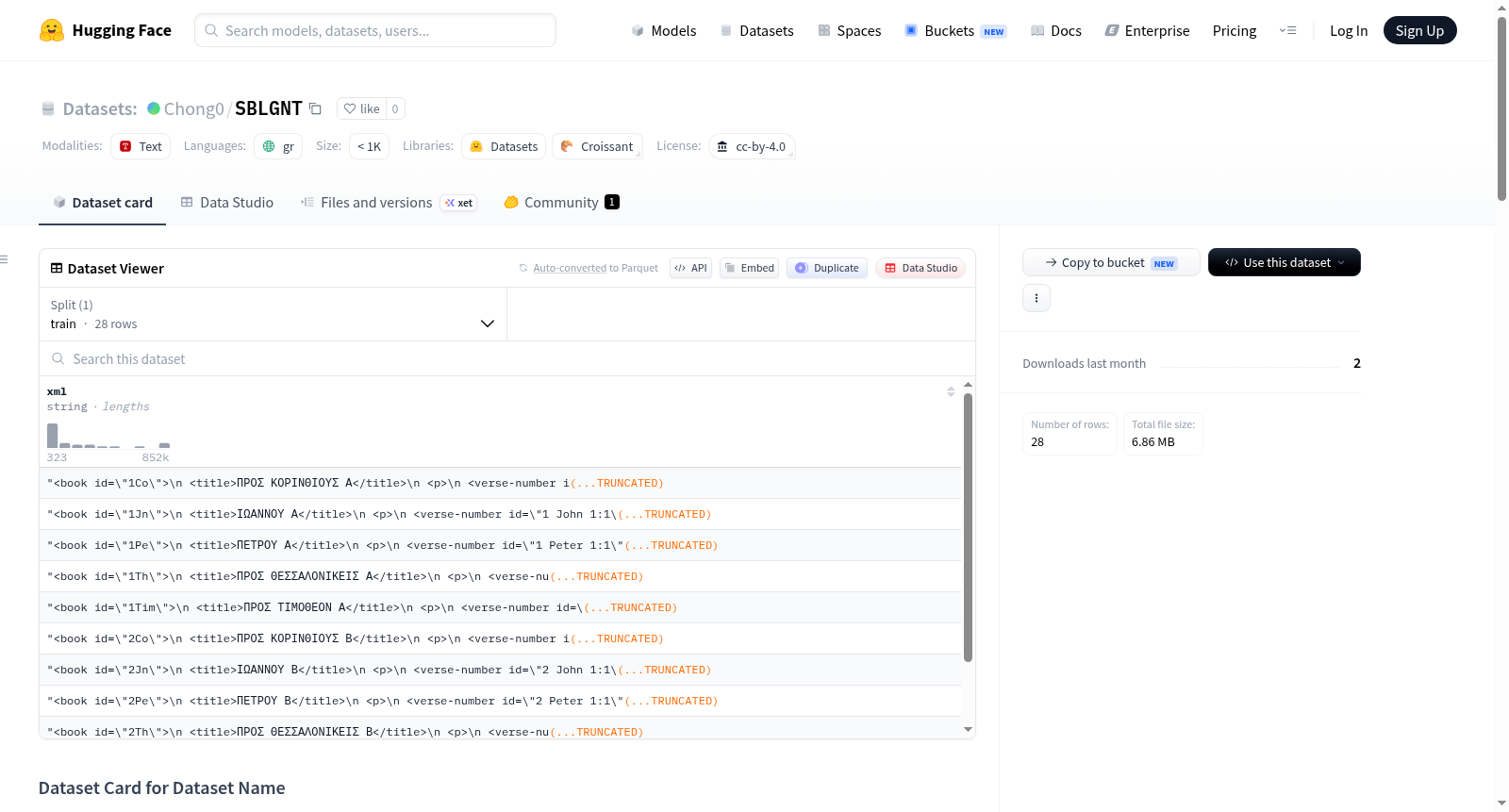The width and height of the screenshot is (1509, 812).
Task: Click the SBLGNT dataset name link
Action: click(269, 108)
